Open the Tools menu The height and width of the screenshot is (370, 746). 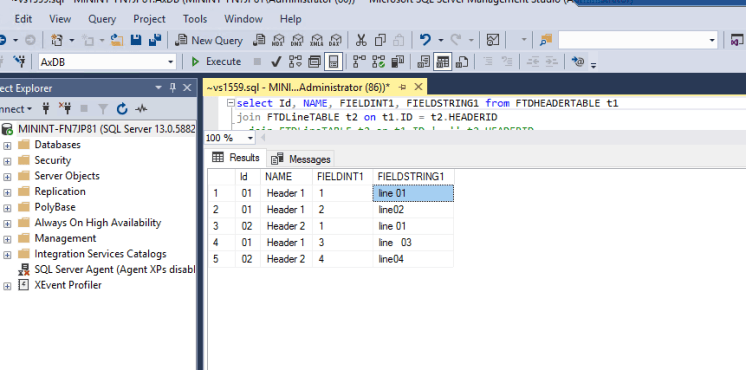(x=195, y=19)
